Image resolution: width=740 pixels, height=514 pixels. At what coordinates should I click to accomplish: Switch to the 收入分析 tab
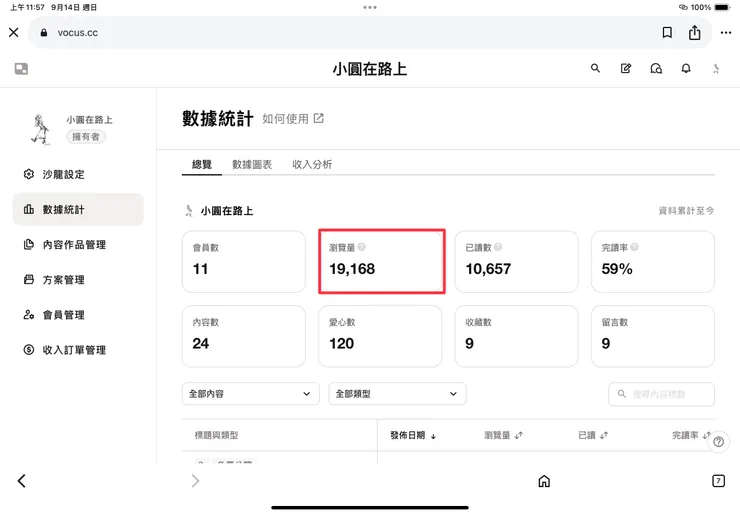click(312, 164)
